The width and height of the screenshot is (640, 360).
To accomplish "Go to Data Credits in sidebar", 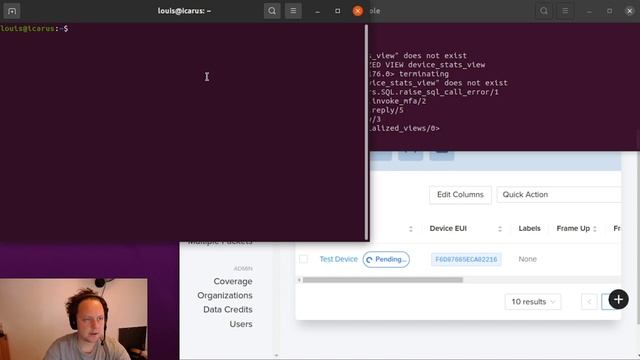I will click(x=228, y=309).
